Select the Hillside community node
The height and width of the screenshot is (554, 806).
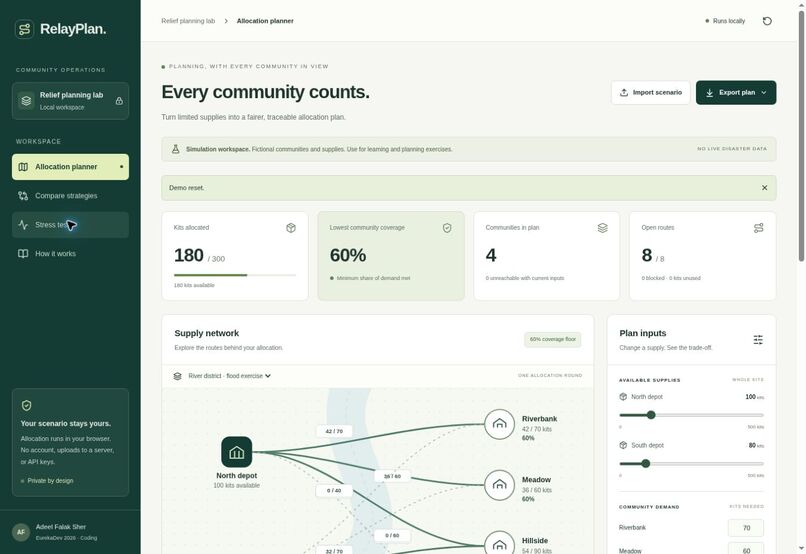pos(499,543)
